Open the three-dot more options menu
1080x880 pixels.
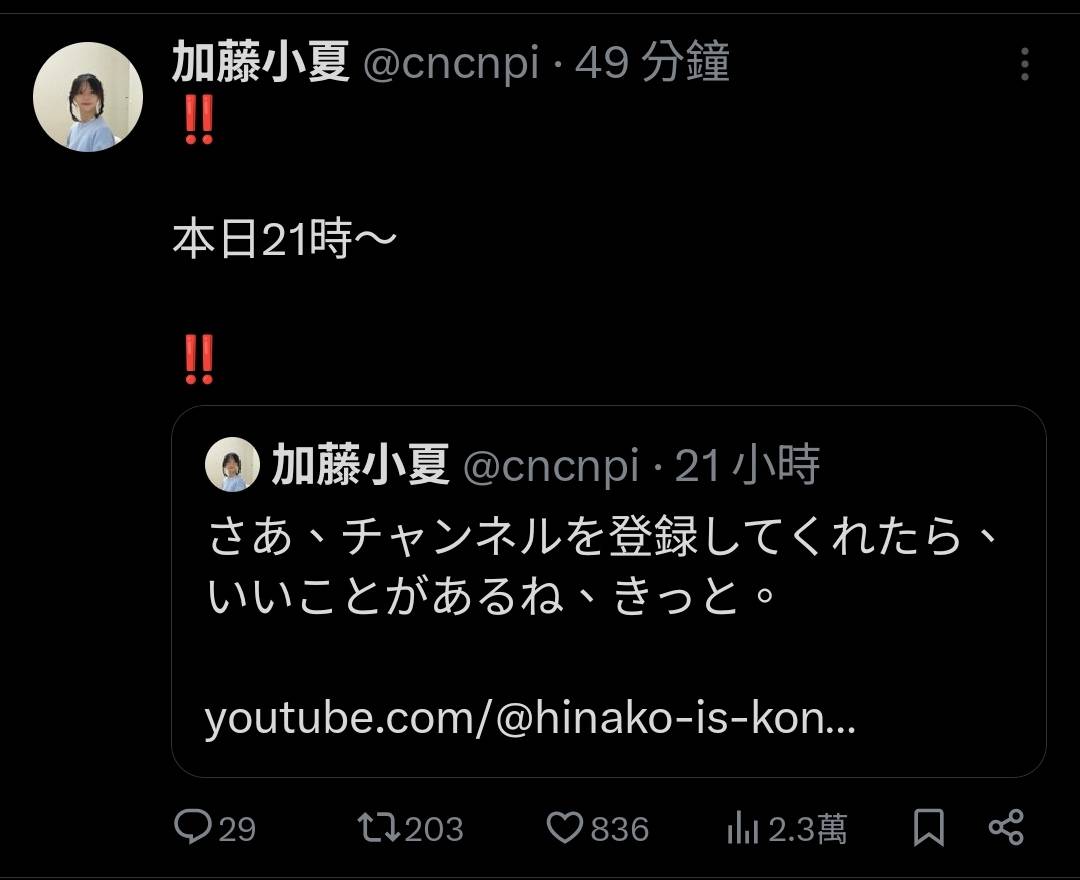point(1024,64)
